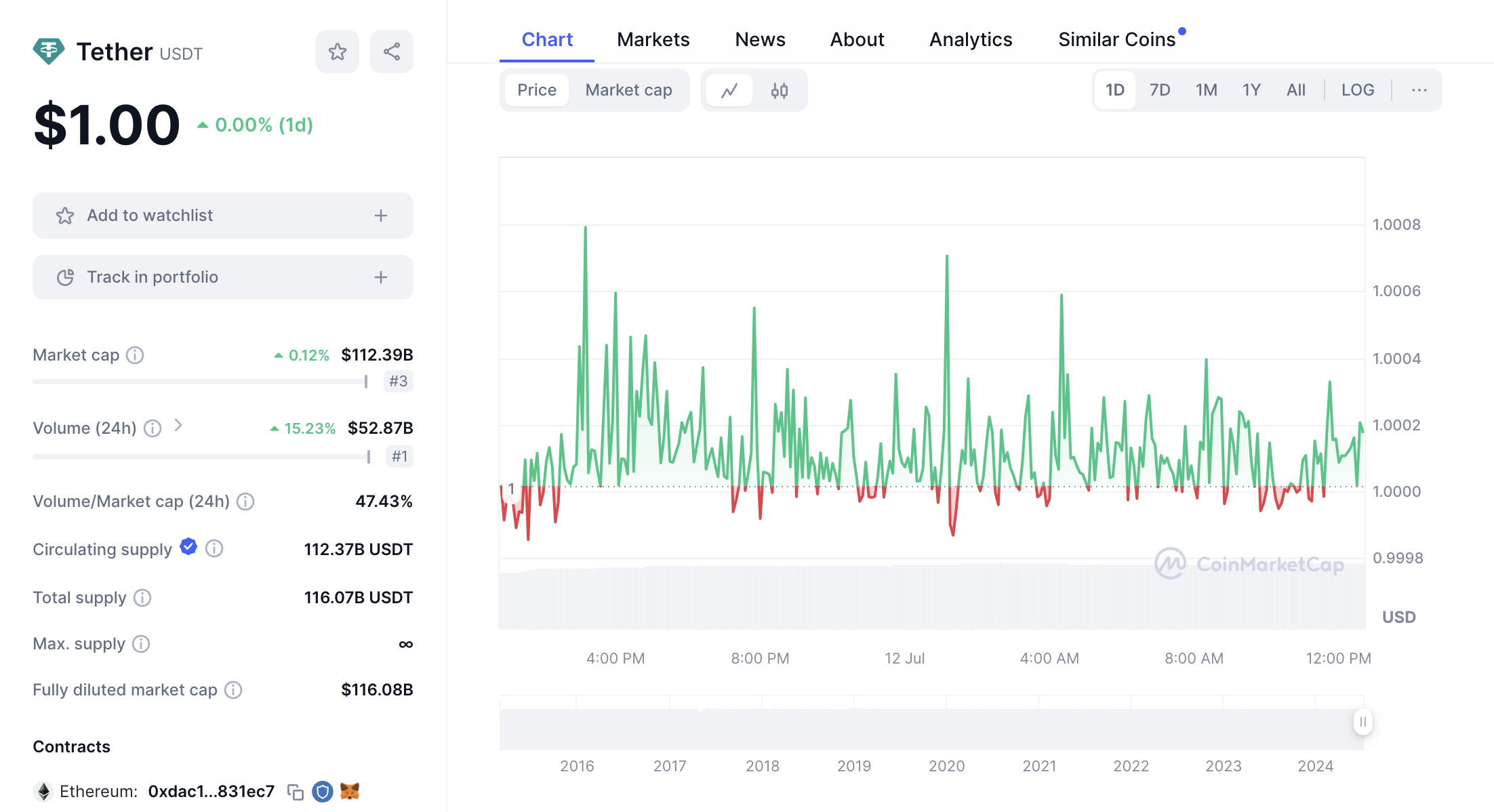This screenshot has width=1494, height=812.
Task: Click the MetaMask fox icon
Action: click(x=350, y=792)
